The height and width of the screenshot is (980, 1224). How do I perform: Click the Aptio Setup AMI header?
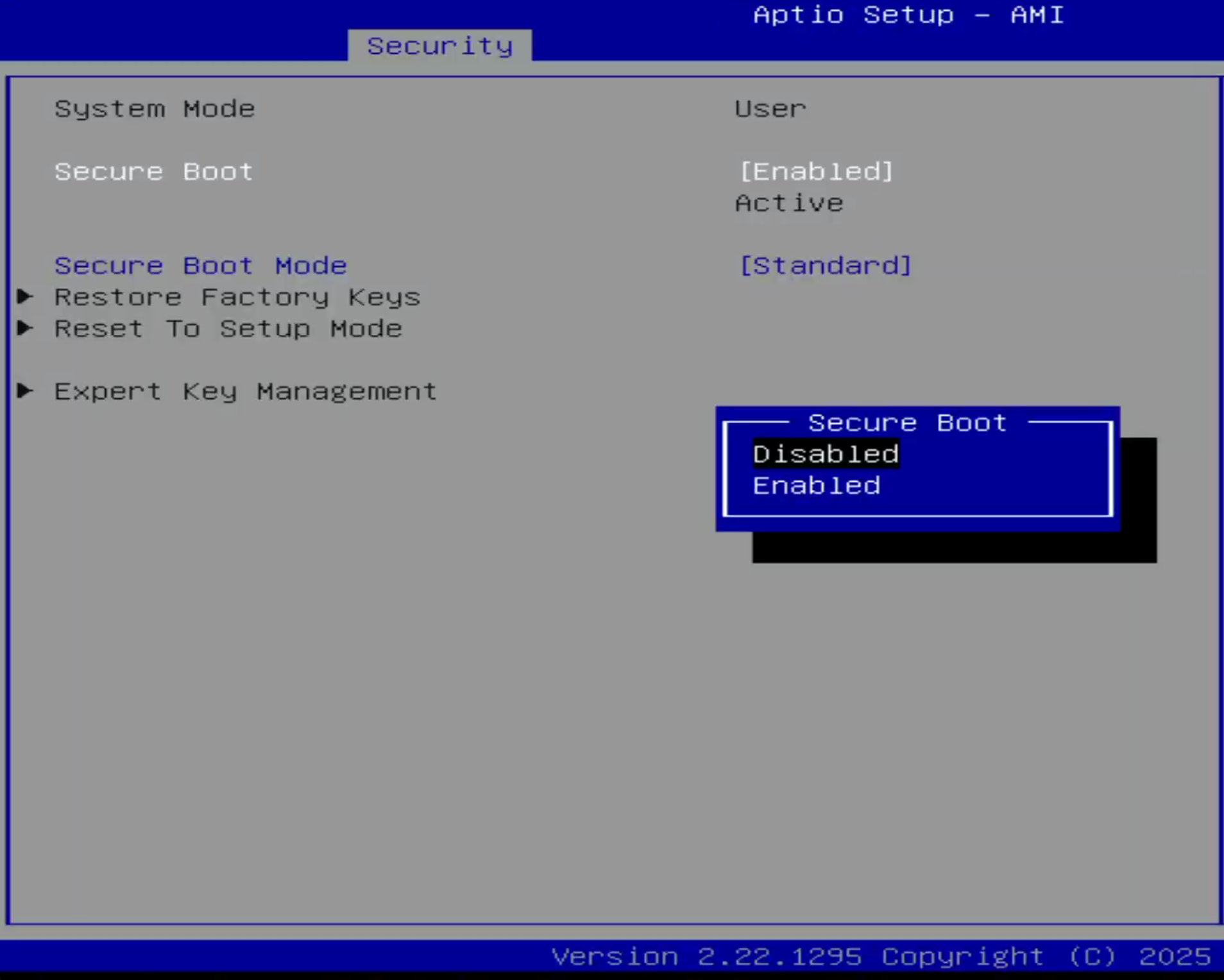pos(908,15)
